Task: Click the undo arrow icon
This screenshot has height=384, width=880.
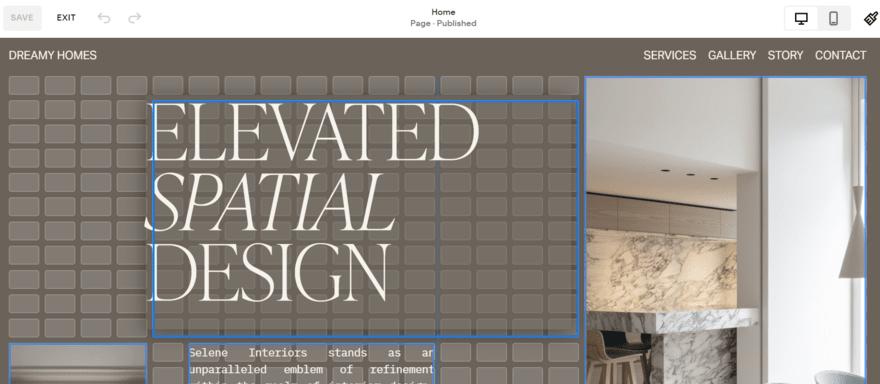Action: point(104,18)
